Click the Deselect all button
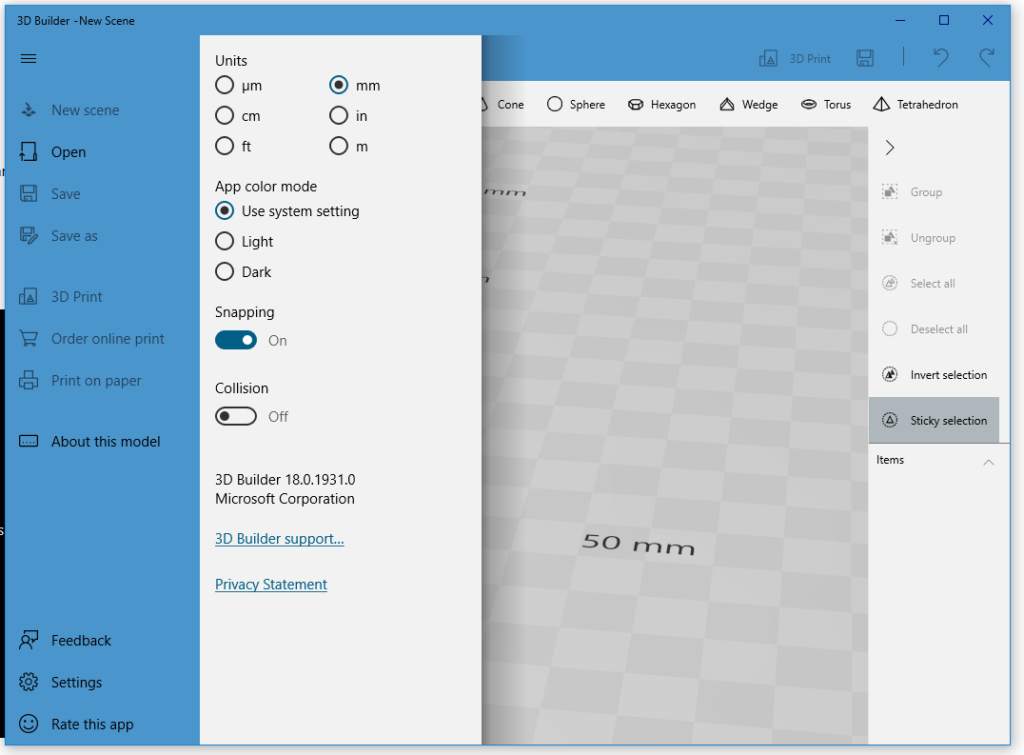1024x755 pixels. point(925,329)
